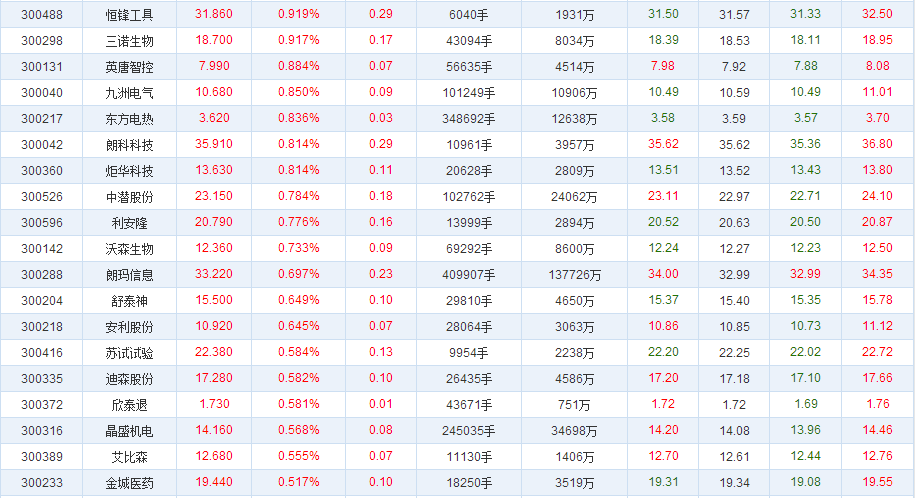Click percent change 0.649%
Viewport: 916px width, 498px height.
click(x=299, y=300)
